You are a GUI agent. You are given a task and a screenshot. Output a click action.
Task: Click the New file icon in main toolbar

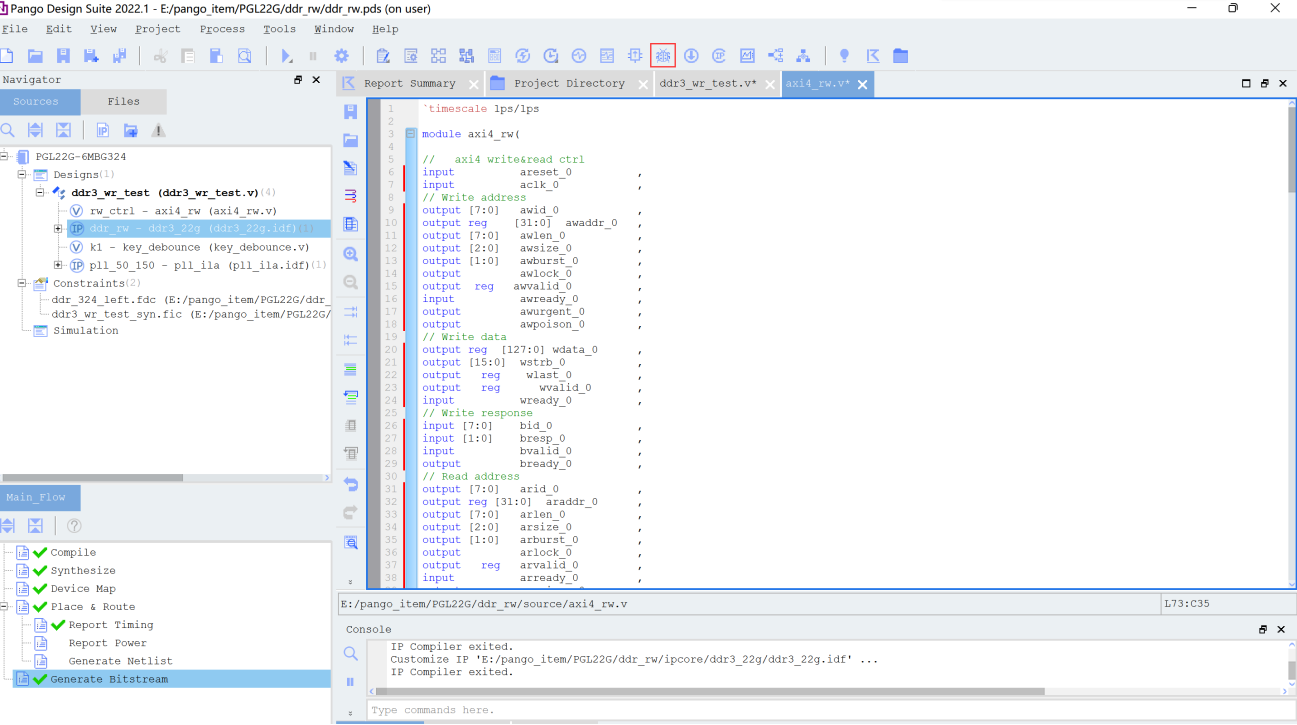(x=7, y=56)
